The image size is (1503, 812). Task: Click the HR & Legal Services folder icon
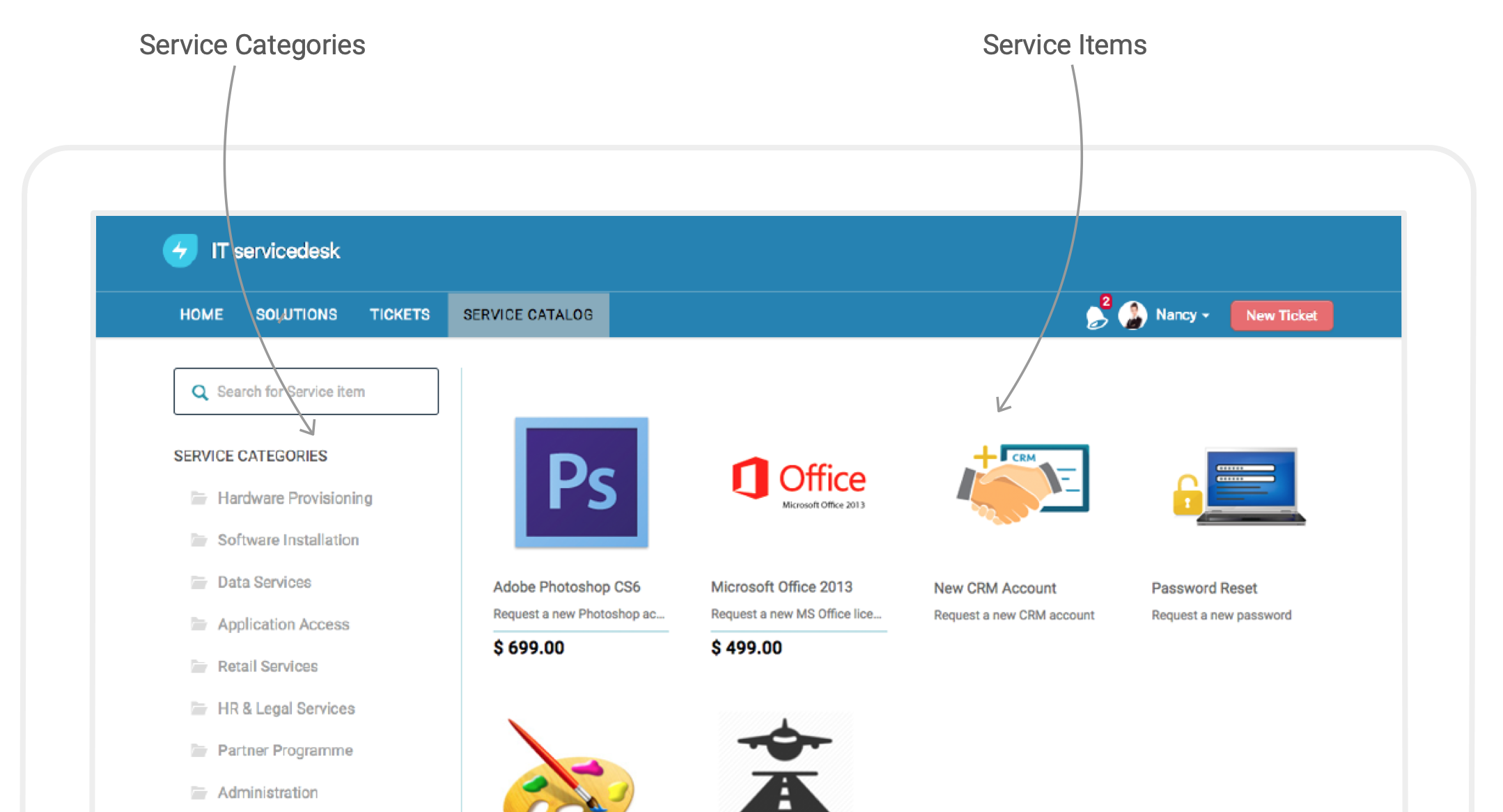199,708
